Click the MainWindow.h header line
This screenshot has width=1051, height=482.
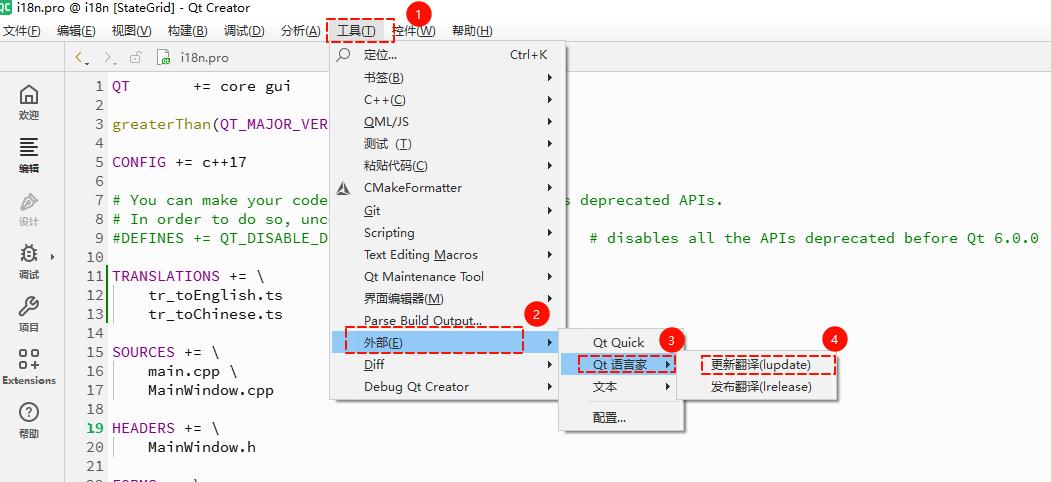(202, 447)
